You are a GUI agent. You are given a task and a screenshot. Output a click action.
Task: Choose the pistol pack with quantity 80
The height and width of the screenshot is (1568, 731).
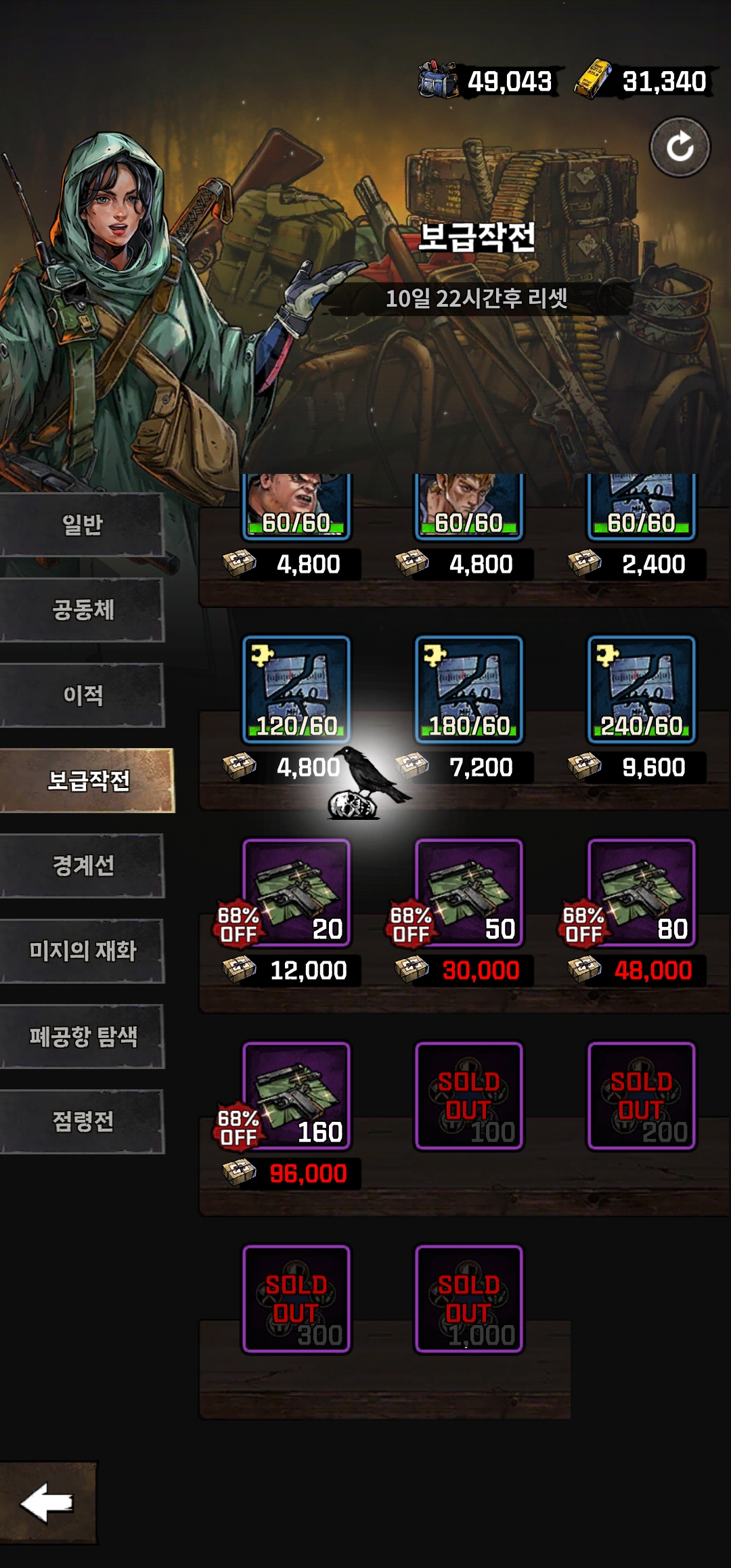642,892
